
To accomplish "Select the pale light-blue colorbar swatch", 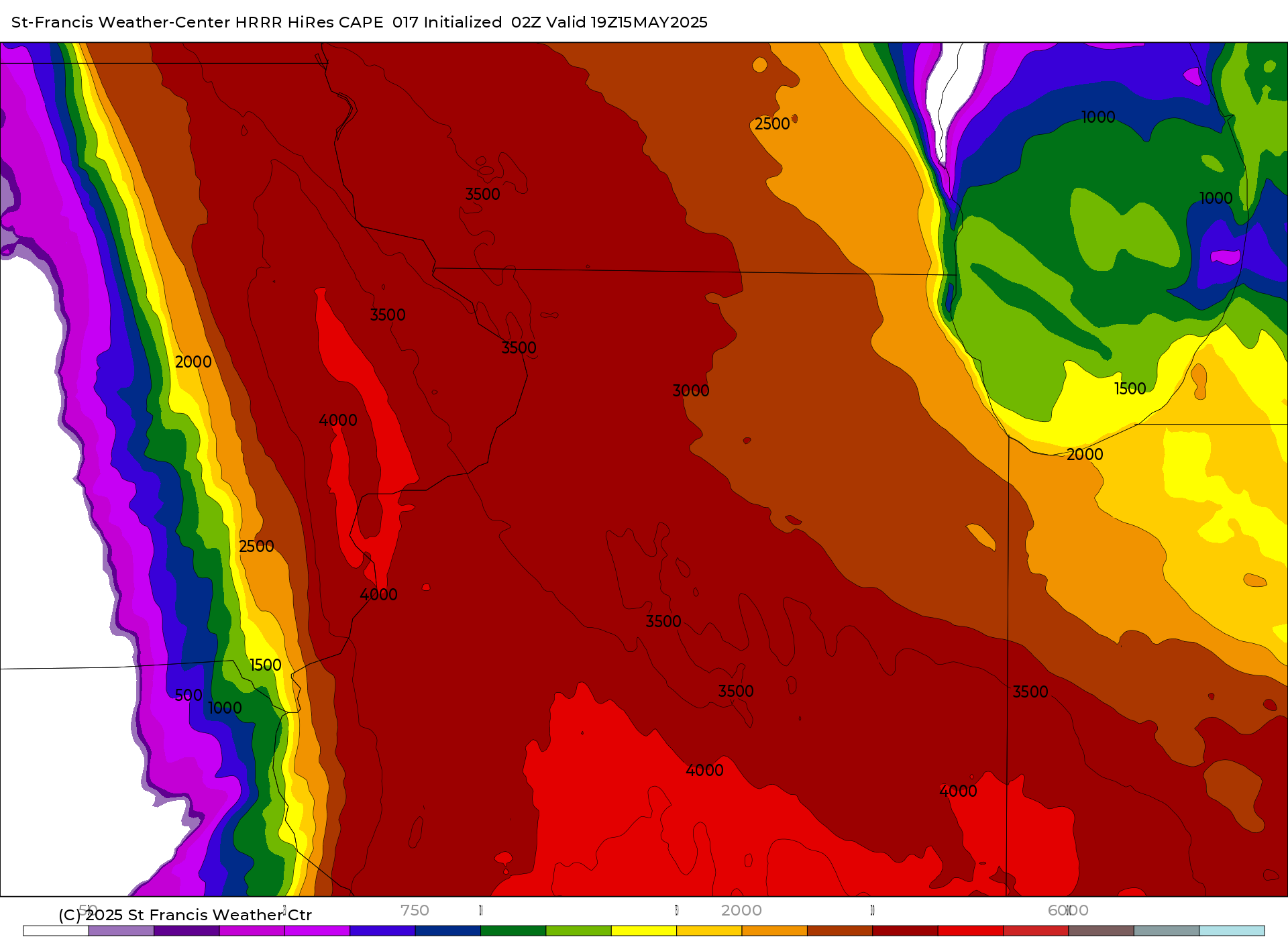I will coord(1232,931).
